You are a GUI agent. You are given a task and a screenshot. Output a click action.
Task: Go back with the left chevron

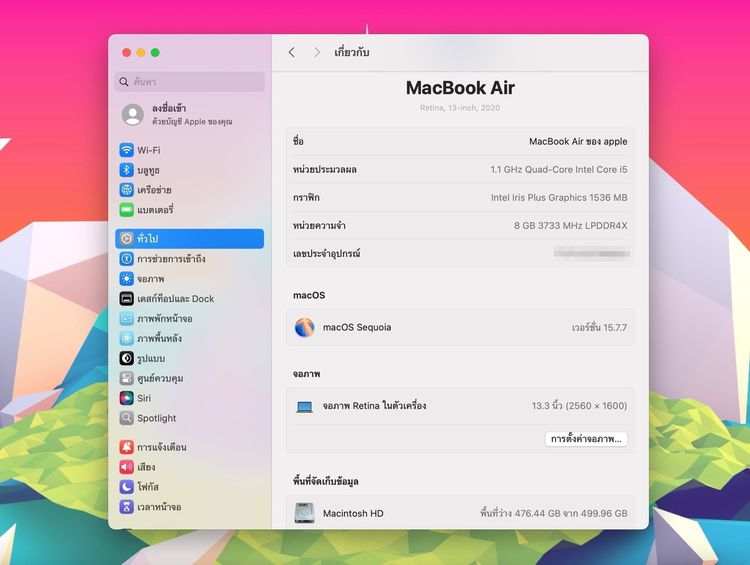coord(292,52)
